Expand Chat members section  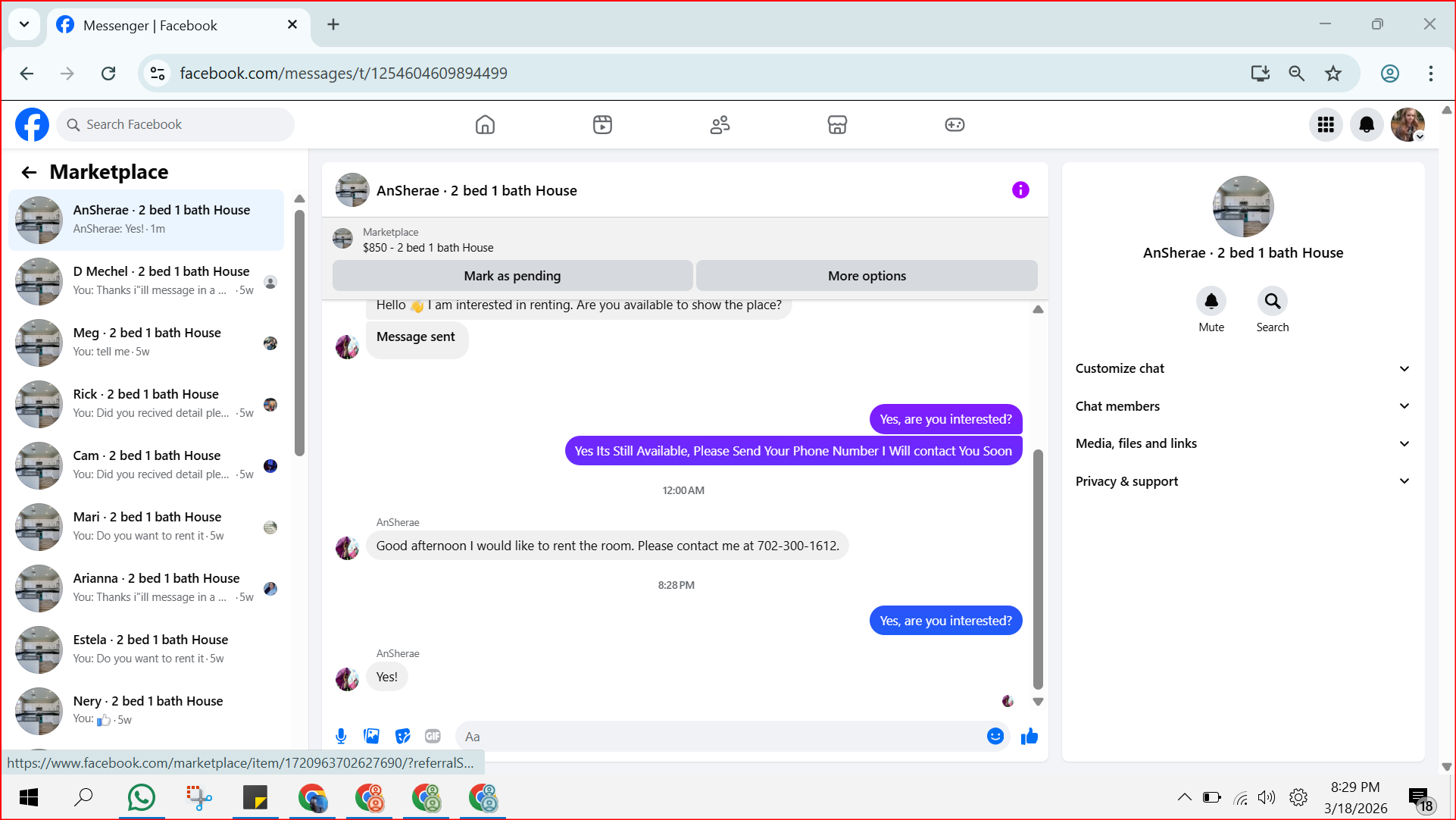(x=1242, y=406)
